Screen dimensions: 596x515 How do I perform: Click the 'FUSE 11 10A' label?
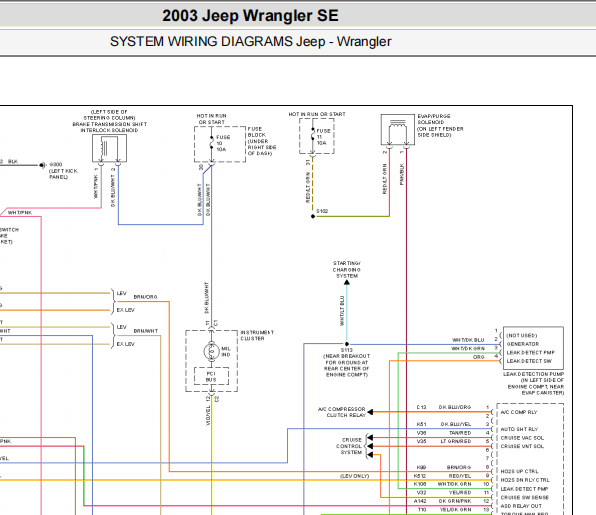[323, 137]
